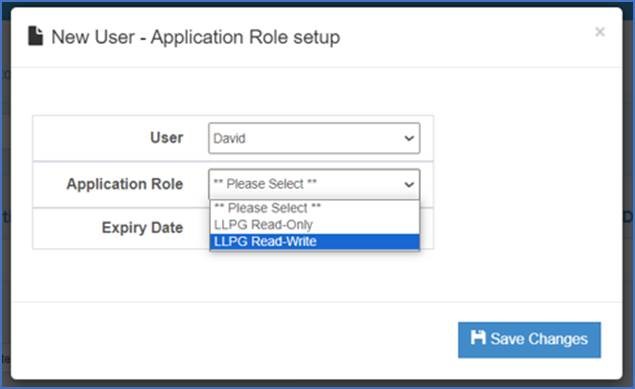
Task: Click the Expiry Date label
Action: tap(142, 227)
